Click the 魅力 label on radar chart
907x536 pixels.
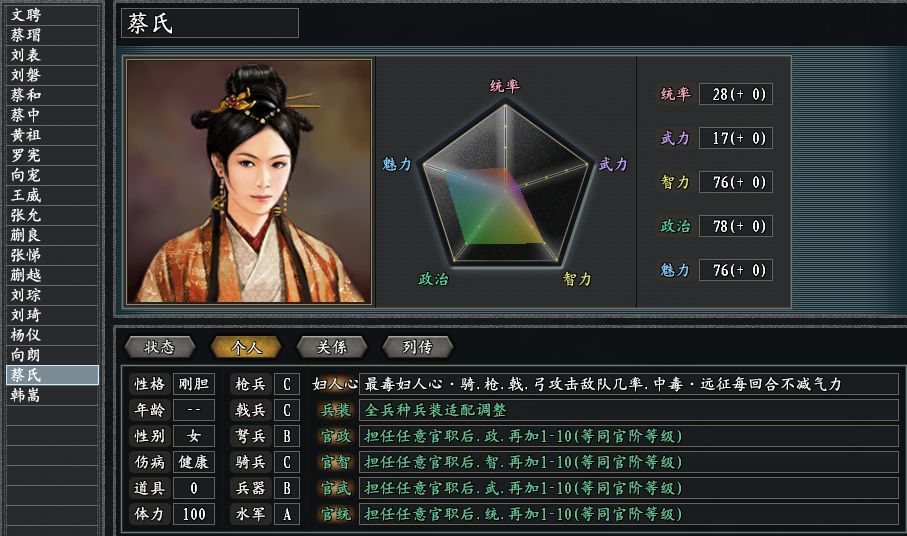click(397, 164)
